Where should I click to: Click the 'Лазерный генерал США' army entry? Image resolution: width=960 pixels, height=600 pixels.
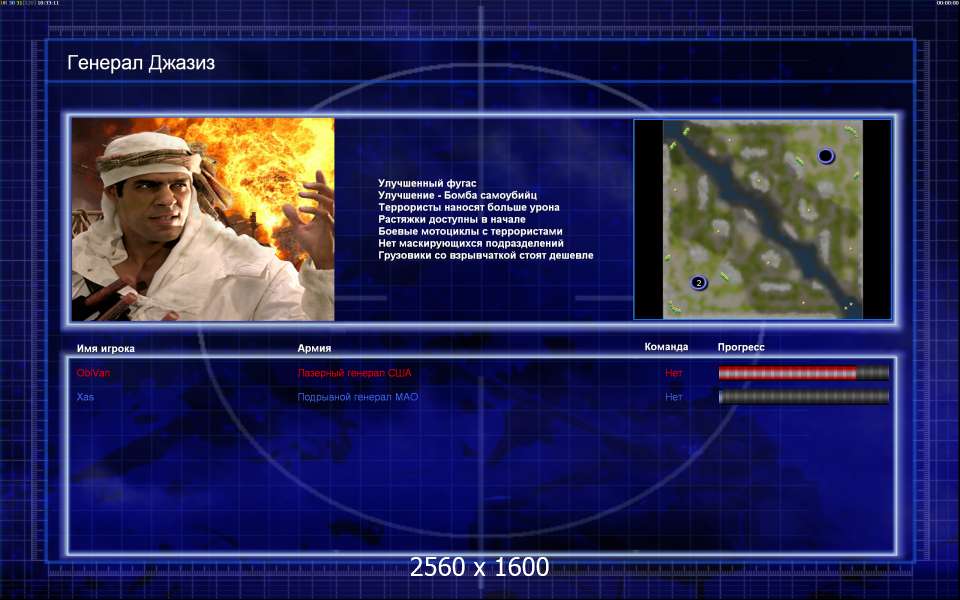click(354, 373)
